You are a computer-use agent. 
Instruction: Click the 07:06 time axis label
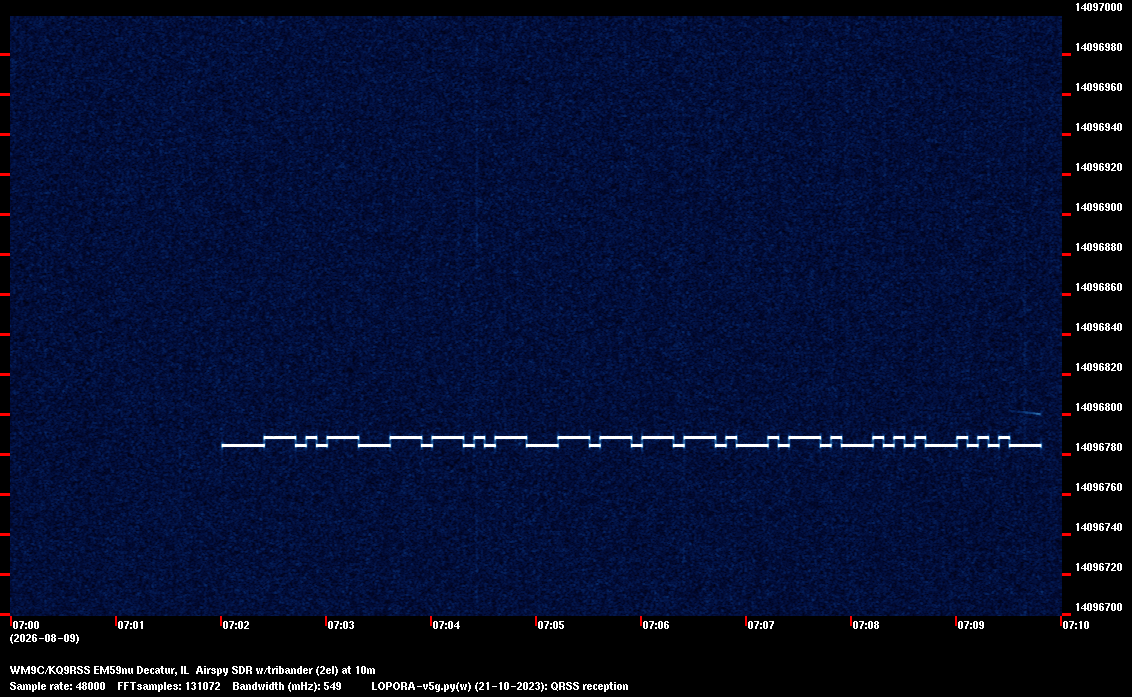656,625
